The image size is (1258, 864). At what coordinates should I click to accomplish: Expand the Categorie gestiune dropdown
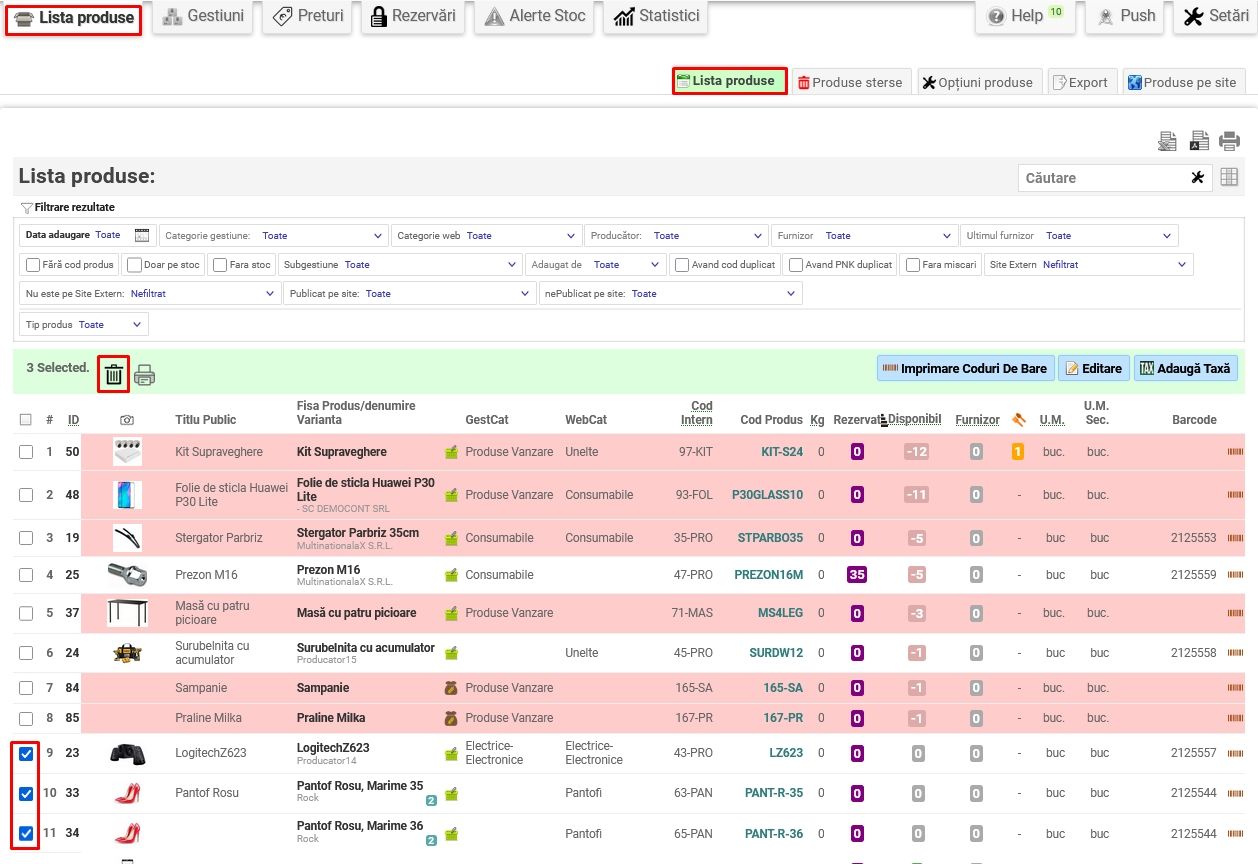coord(273,236)
